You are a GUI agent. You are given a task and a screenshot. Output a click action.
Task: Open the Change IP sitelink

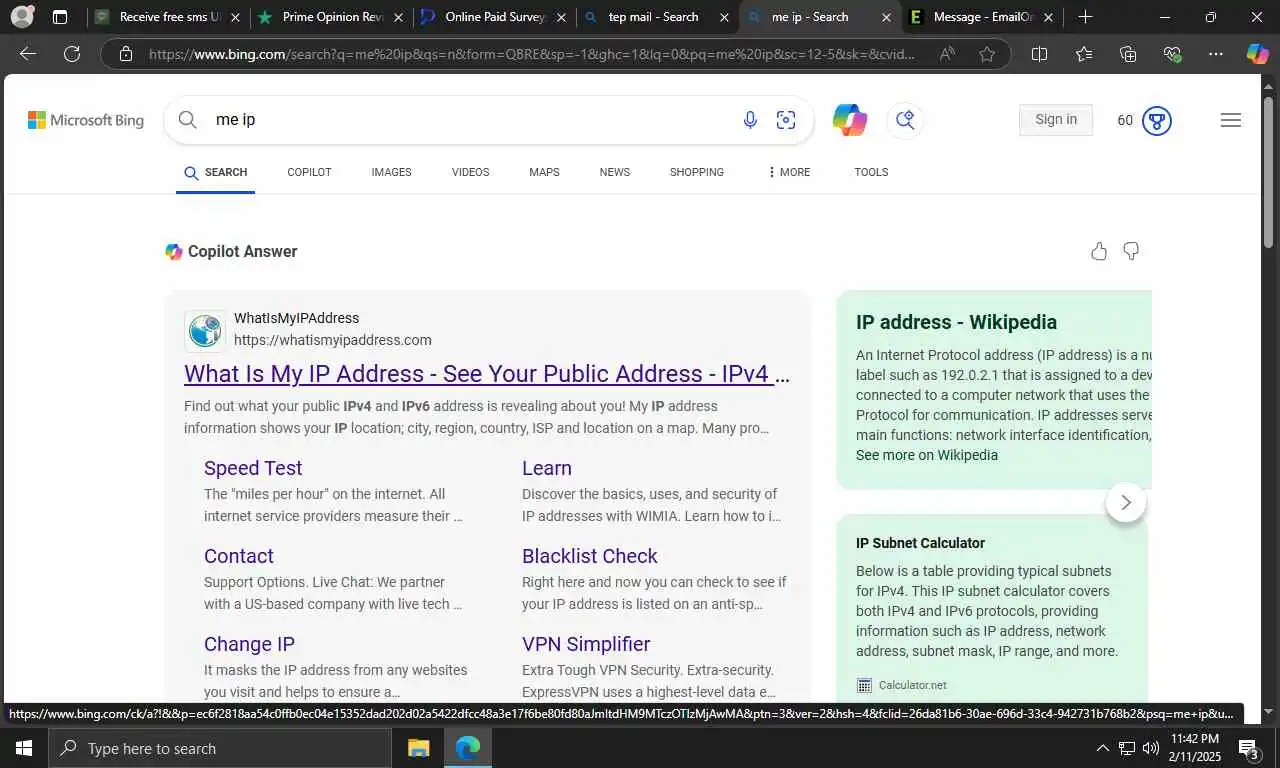pyautogui.click(x=249, y=644)
